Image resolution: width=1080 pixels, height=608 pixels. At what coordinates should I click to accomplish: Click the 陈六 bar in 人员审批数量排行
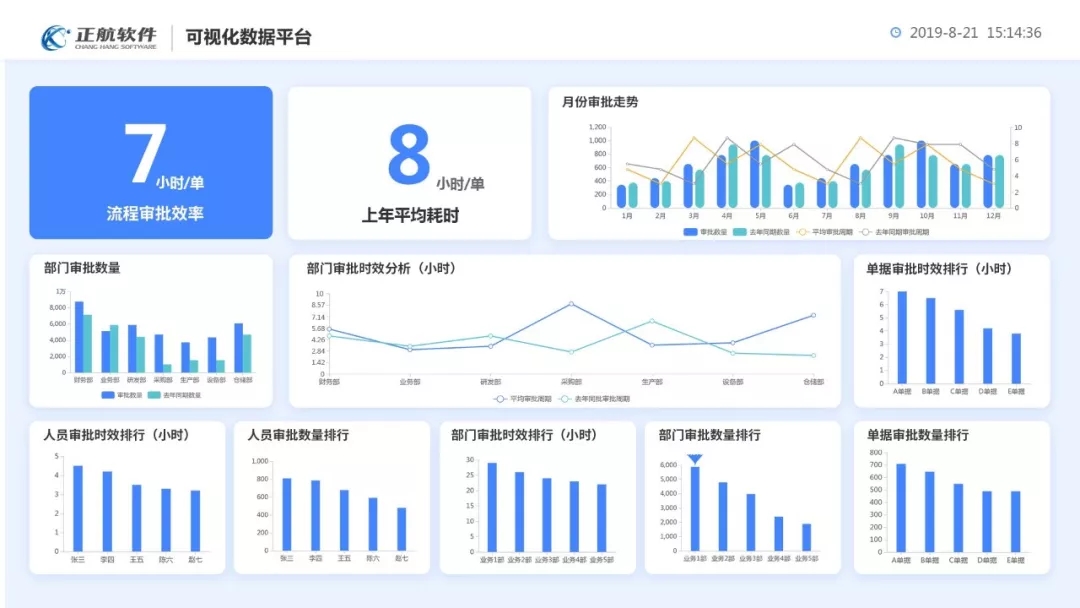373,524
